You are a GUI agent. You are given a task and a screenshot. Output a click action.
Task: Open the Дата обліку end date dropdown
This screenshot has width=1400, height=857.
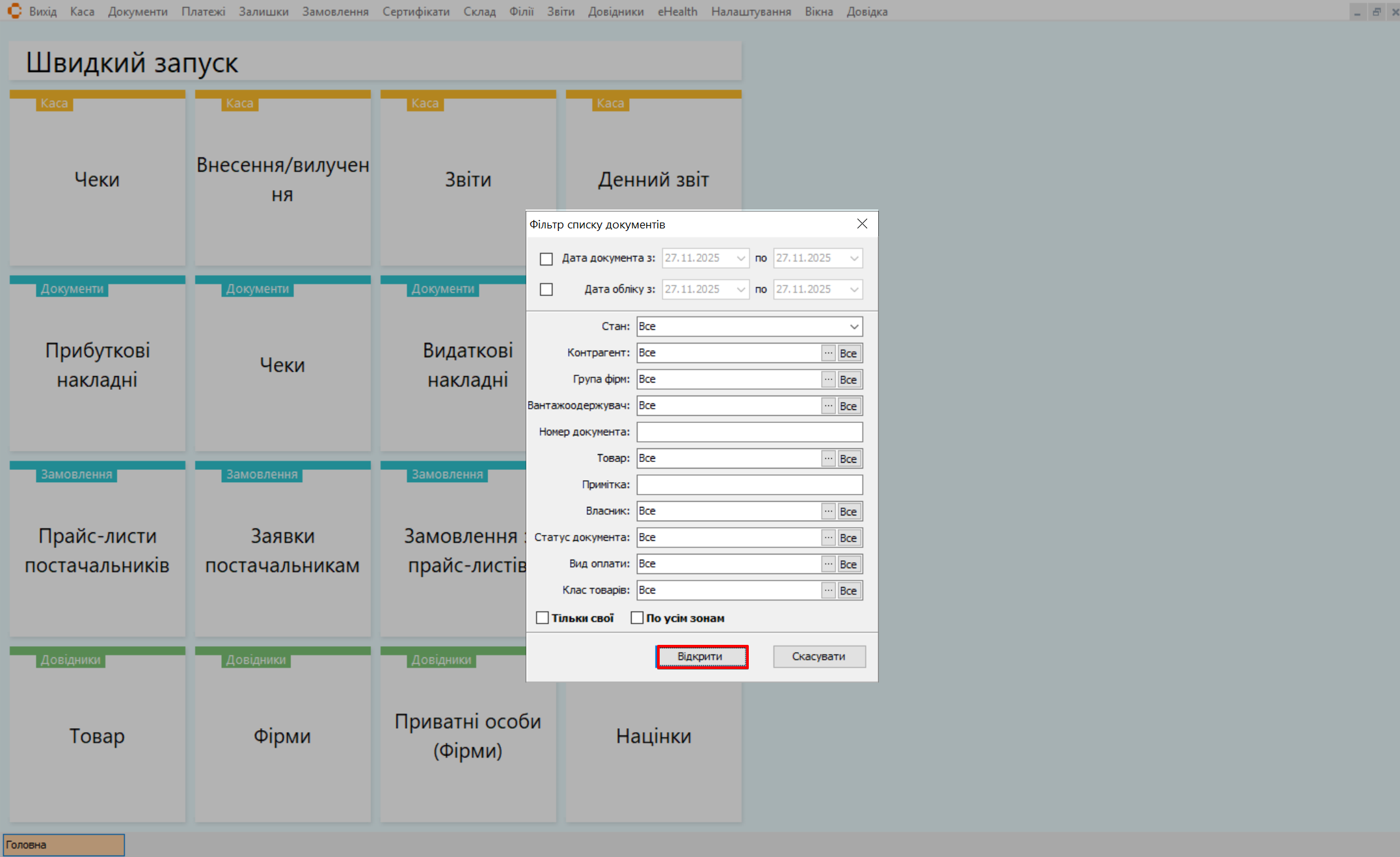point(854,290)
